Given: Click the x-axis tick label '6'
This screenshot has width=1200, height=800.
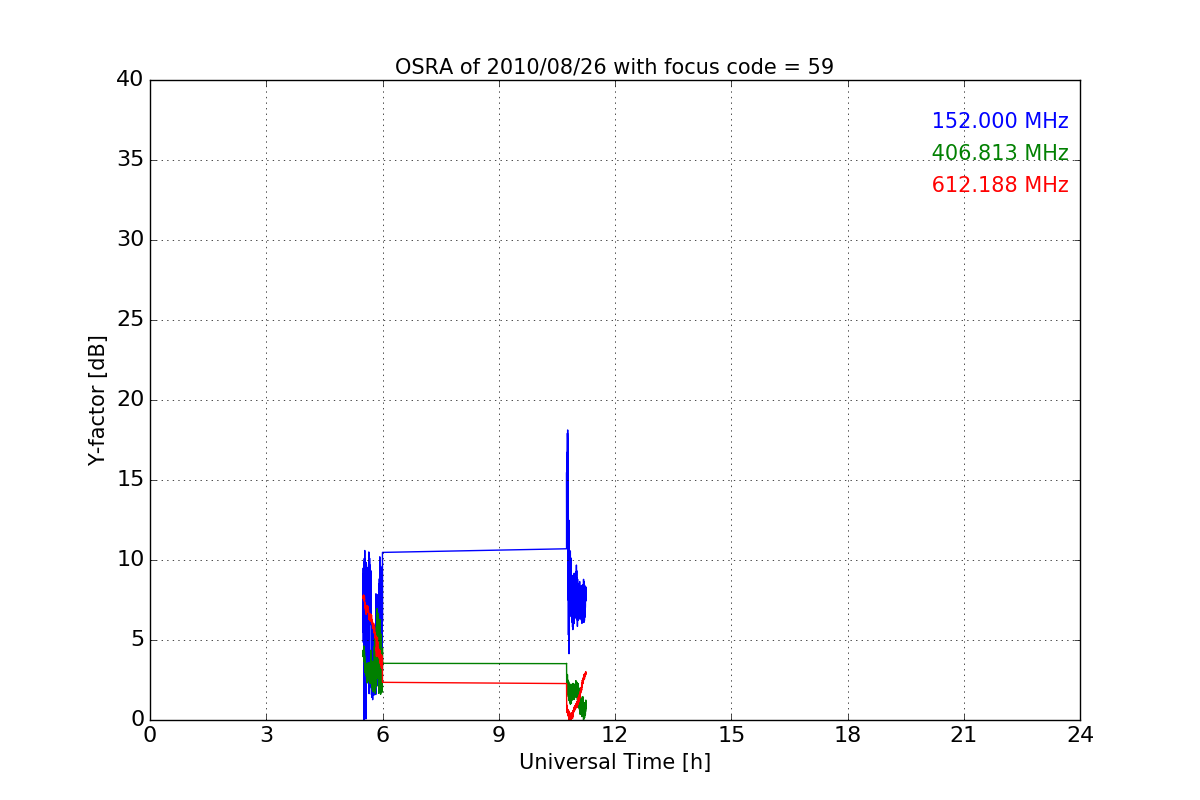Looking at the screenshot, I should (382, 735).
